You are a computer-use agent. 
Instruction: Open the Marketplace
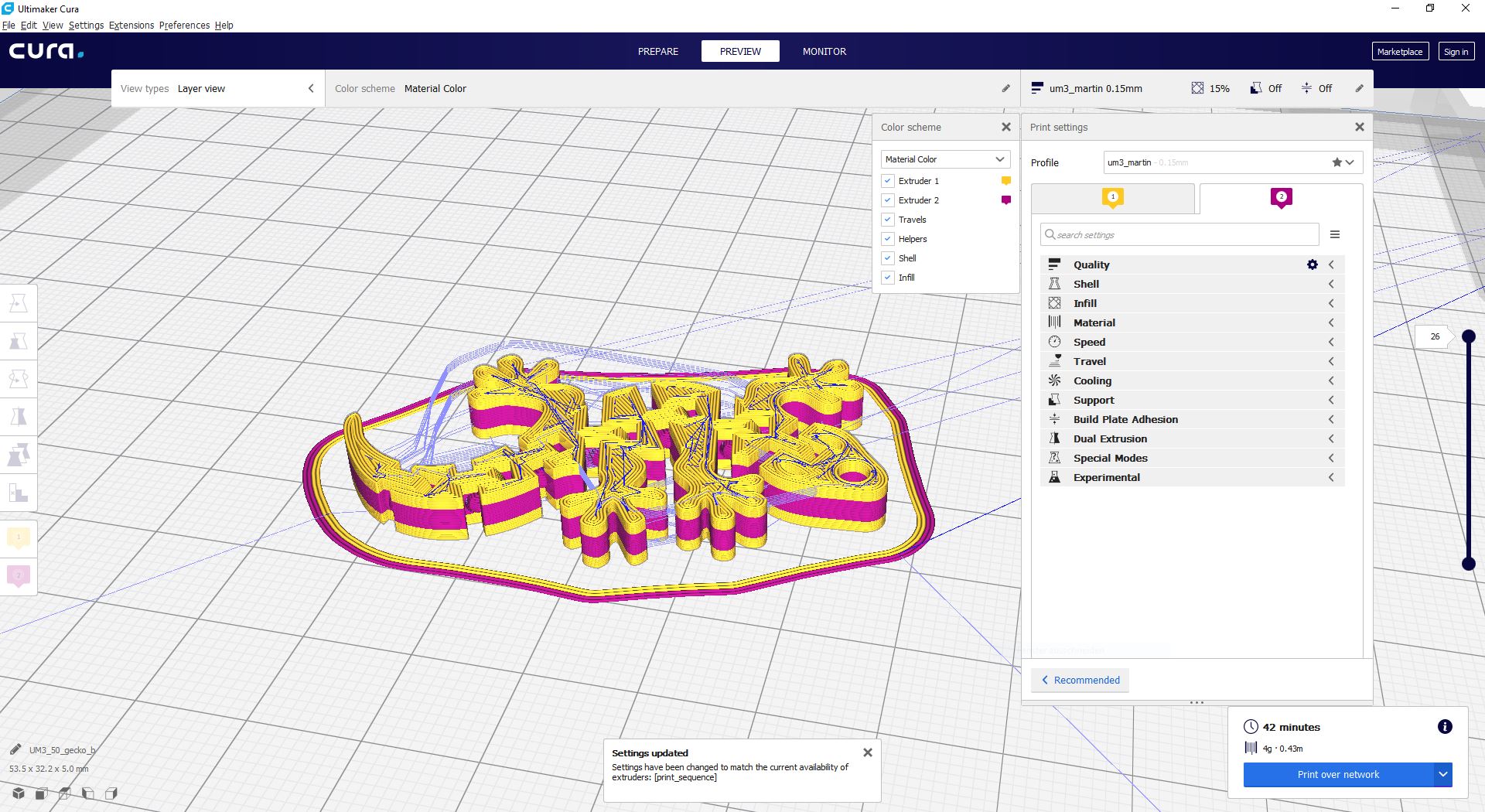(1400, 51)
